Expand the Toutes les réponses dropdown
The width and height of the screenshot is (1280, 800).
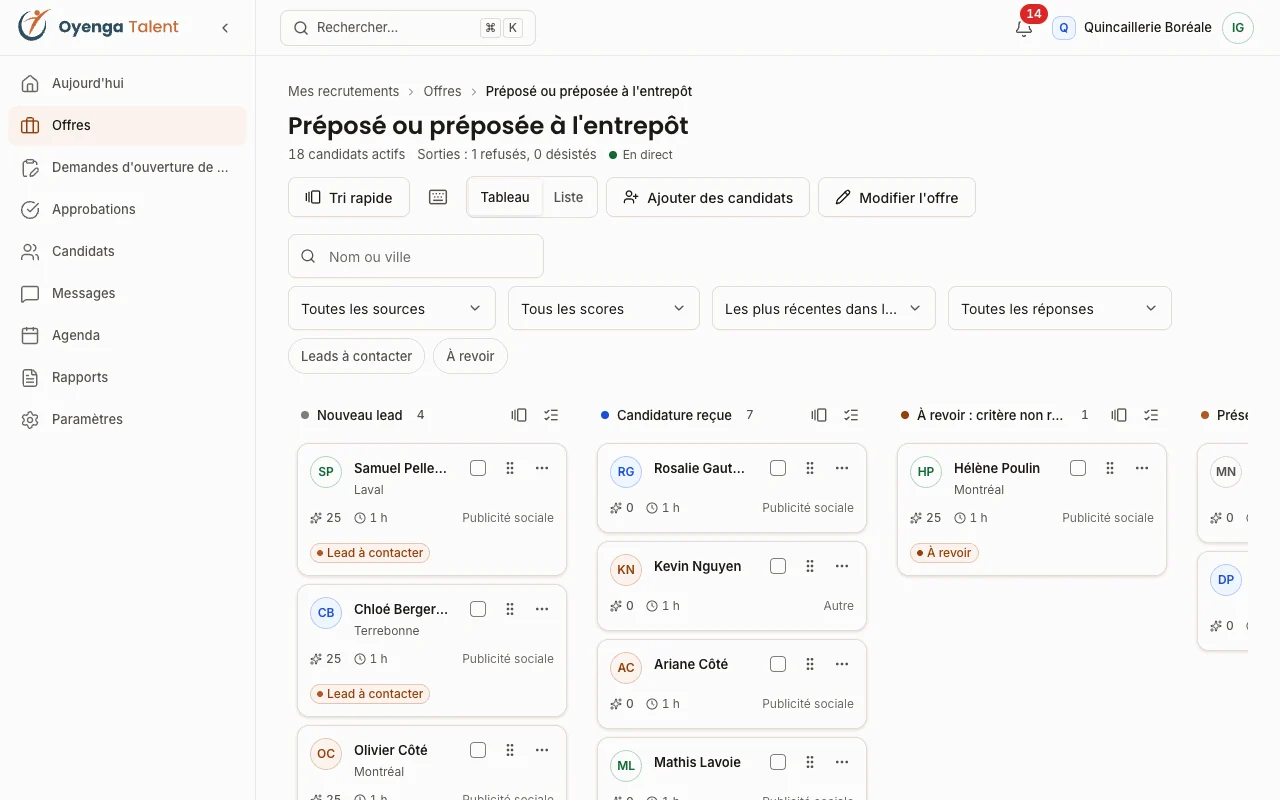[1060, 308]
